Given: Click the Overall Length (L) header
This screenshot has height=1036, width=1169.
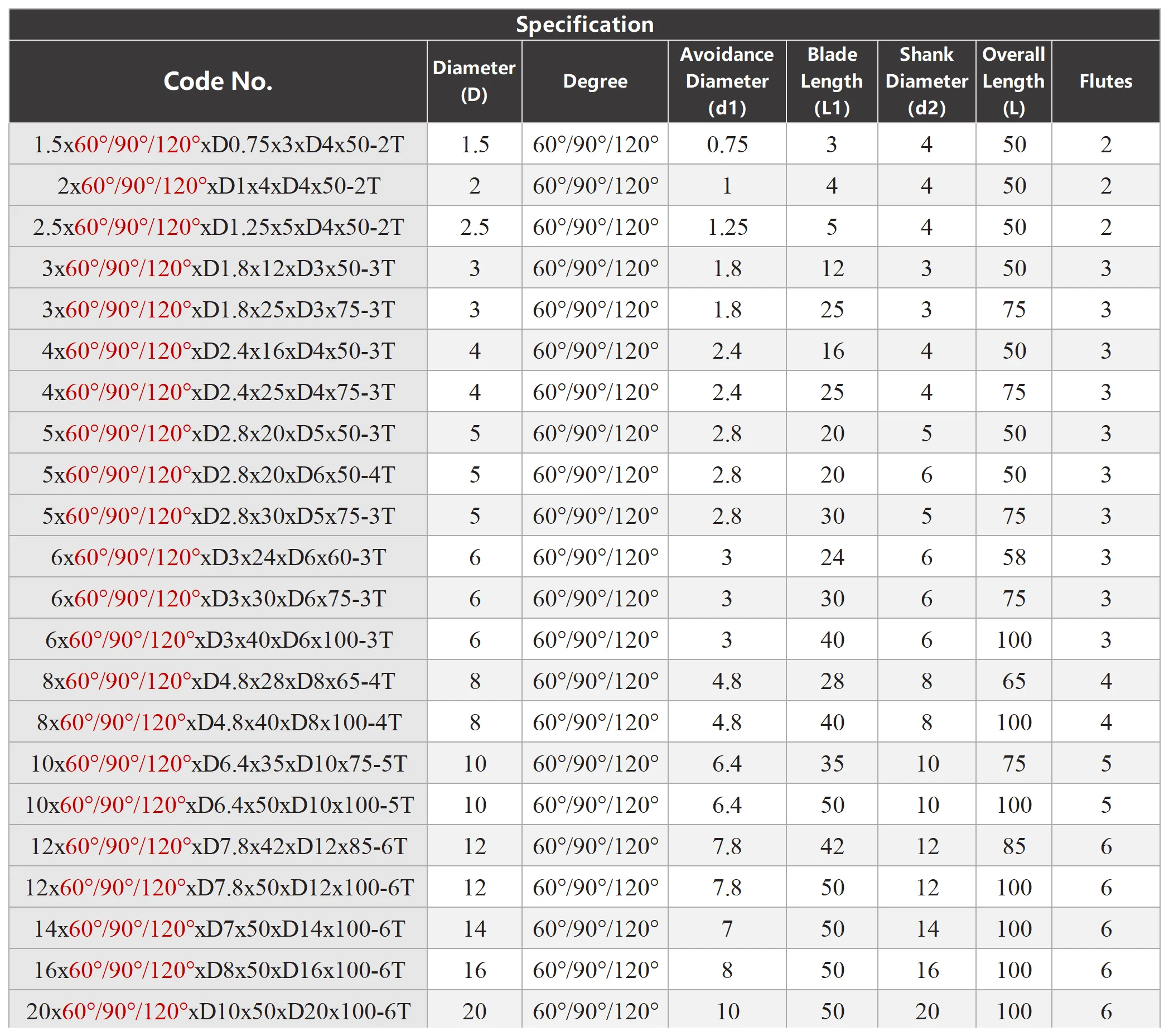Looking at the screenshot, I should (x=1013, y=81).
